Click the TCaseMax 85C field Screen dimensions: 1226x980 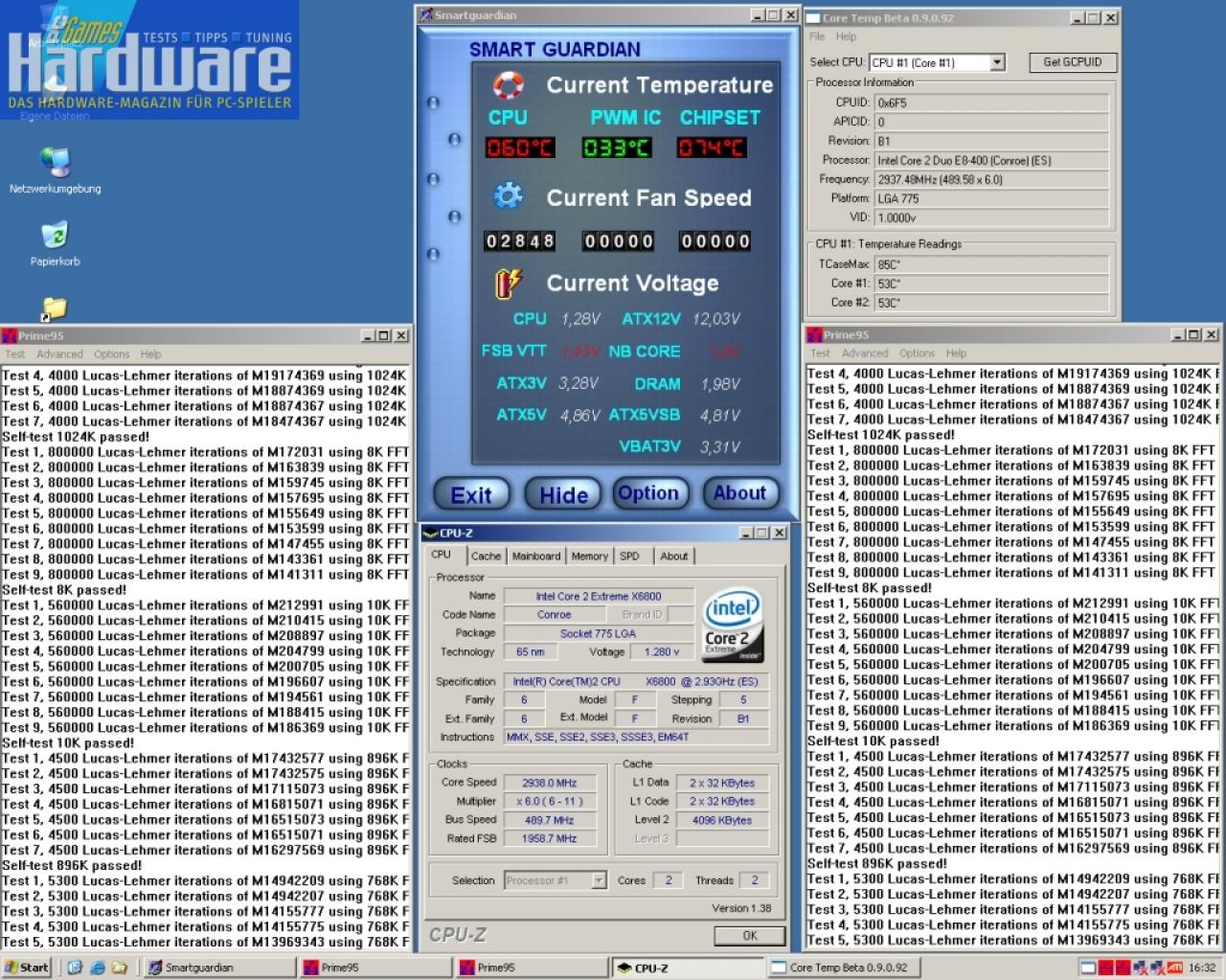pyautogui.click(x=991, y=264)
